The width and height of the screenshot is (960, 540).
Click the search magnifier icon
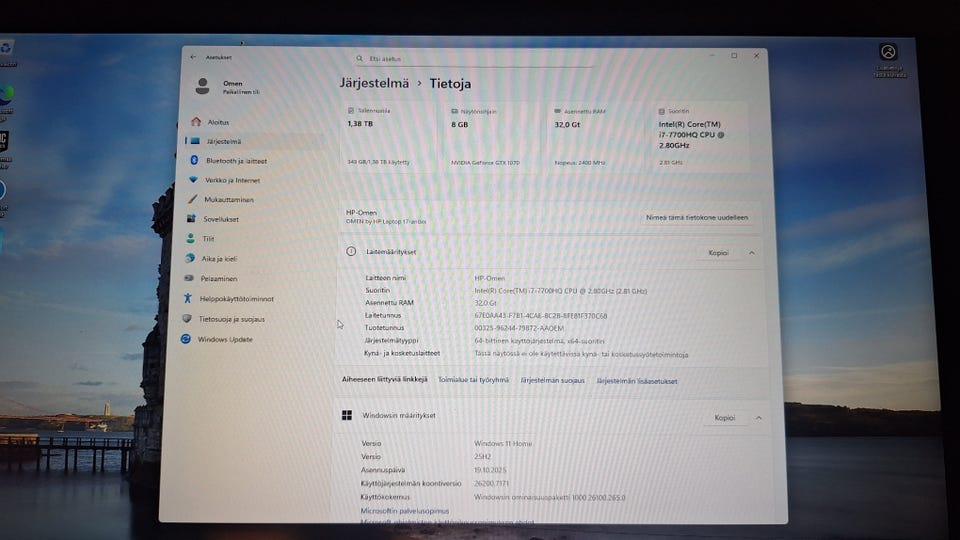(360, 59)
